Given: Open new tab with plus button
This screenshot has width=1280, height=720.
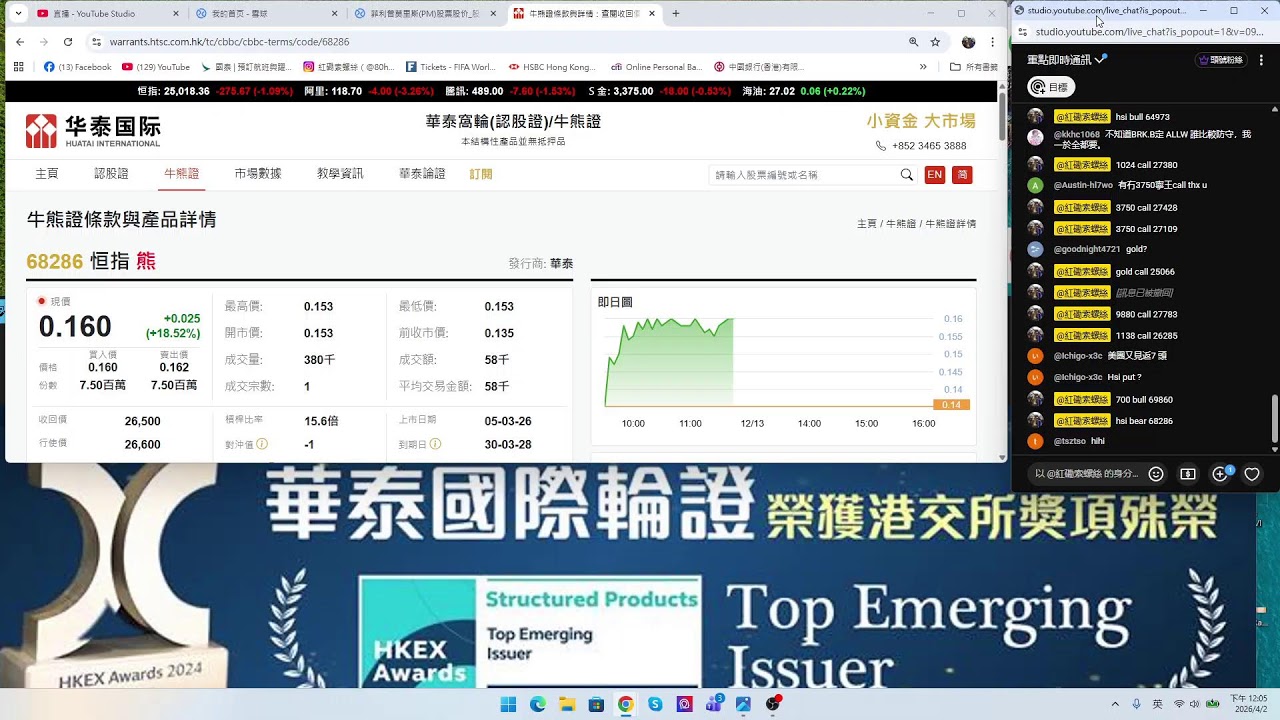Looking at the screenshot, I should click(x=676, y=14).
